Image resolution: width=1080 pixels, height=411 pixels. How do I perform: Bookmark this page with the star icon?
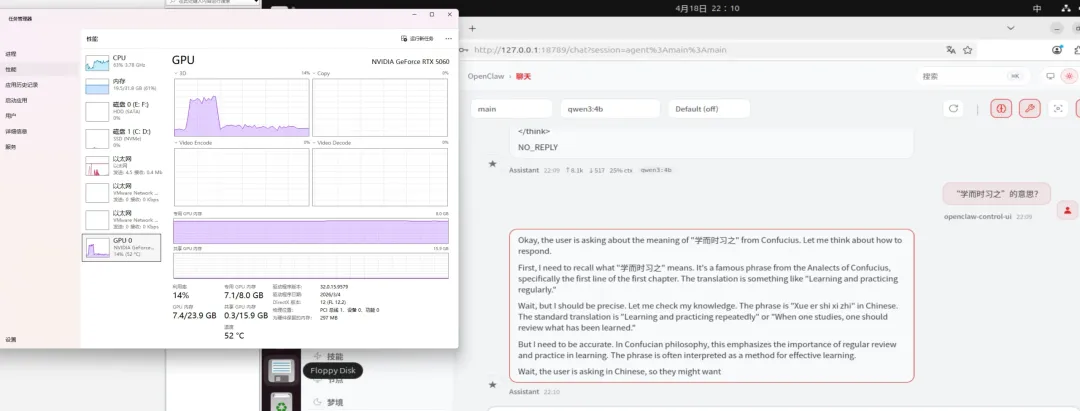968,50
